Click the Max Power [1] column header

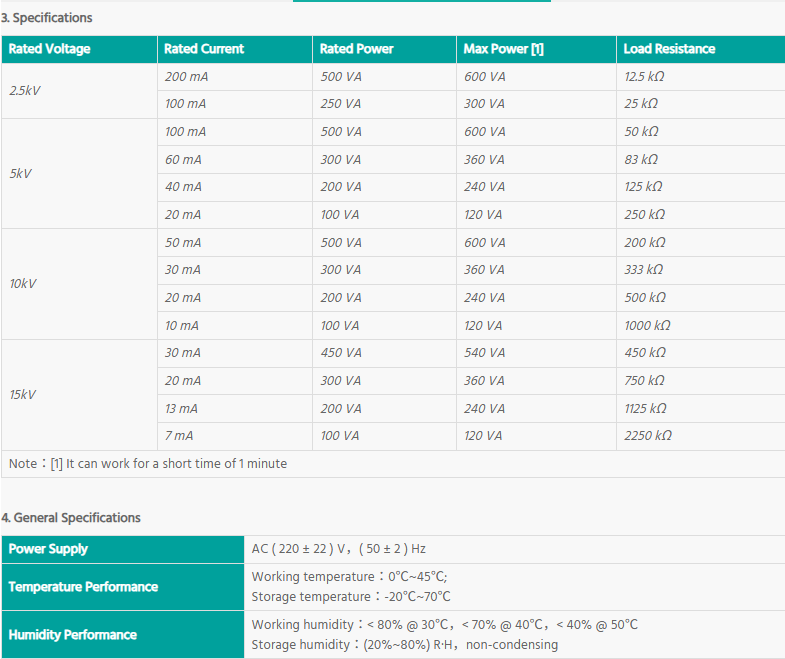point(503,49)
